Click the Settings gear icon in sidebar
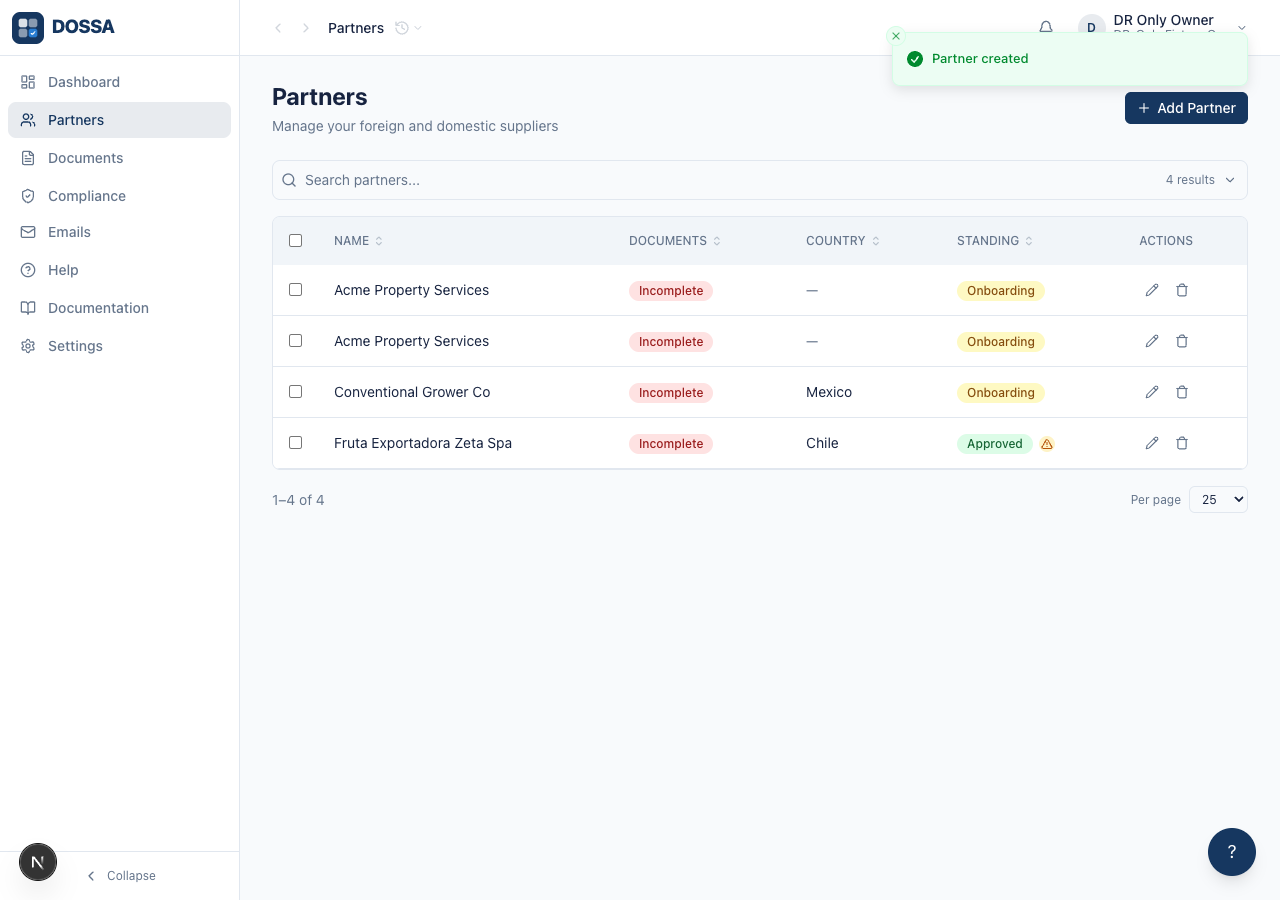Screen dimensions: 1280x900 click(x=28, y=346)
